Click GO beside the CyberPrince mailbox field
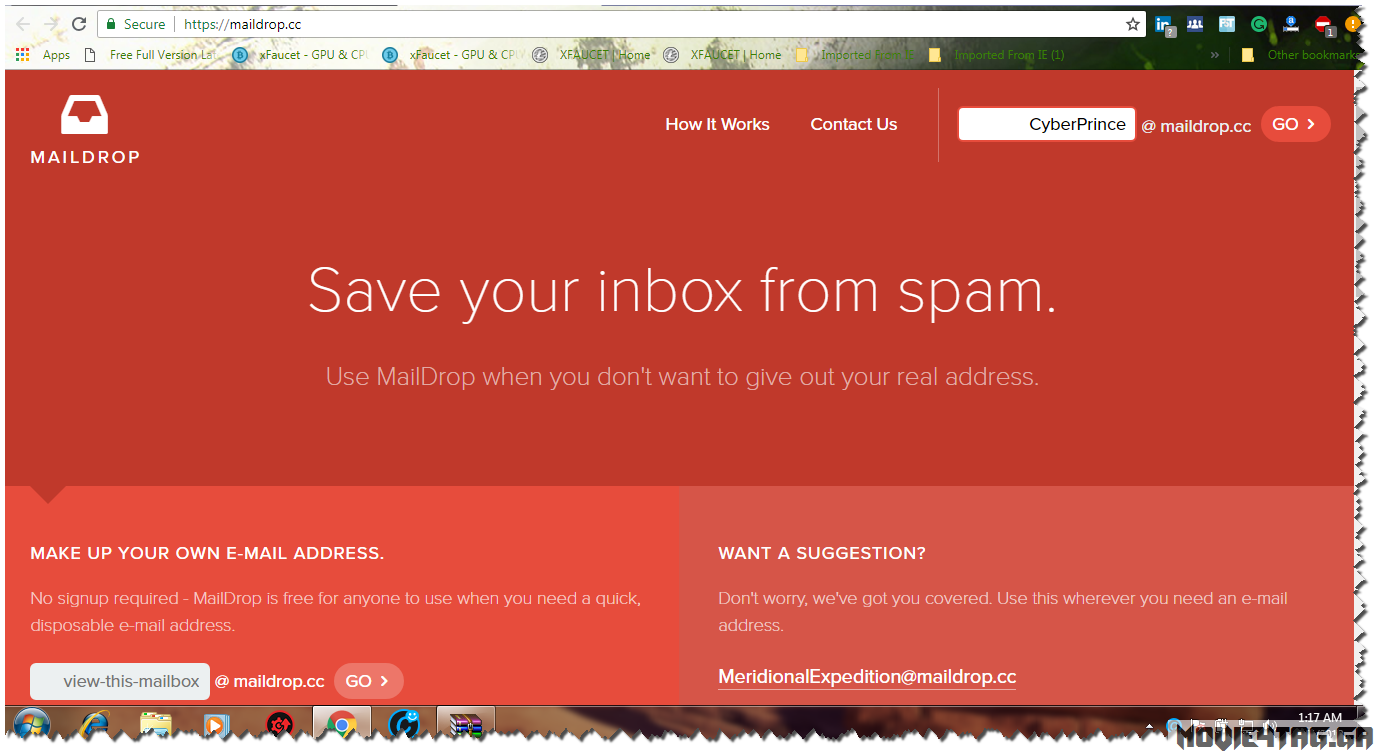 pos(1295,124)
